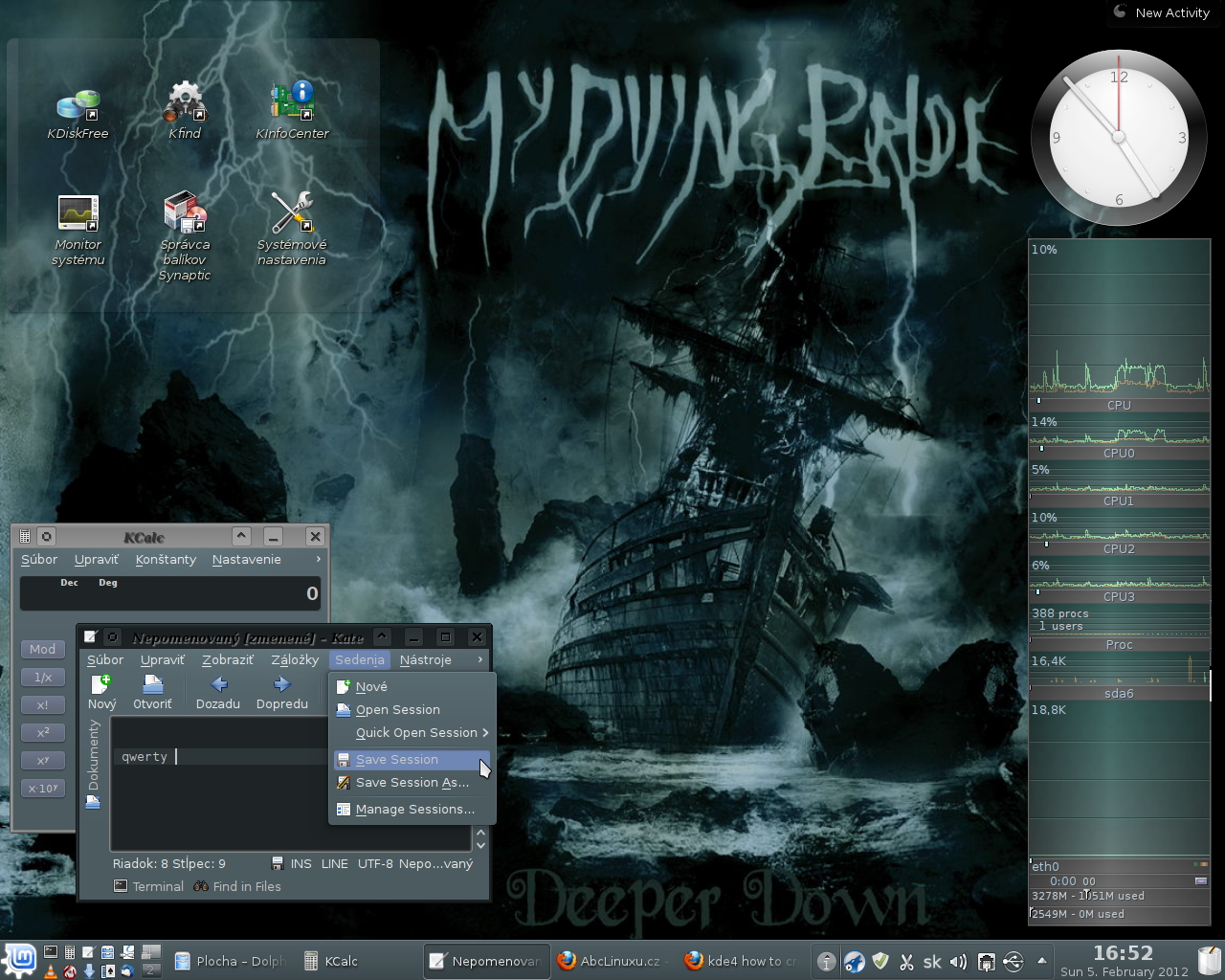Toggle the Terminal panel in Kate
Image resolution: width=1225 pixels, height=980 pixels.
point(148,886)
